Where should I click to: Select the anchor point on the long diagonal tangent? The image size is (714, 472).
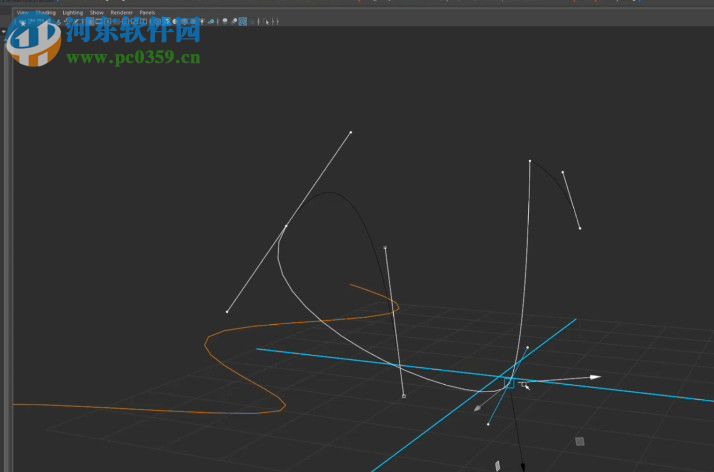286,226
